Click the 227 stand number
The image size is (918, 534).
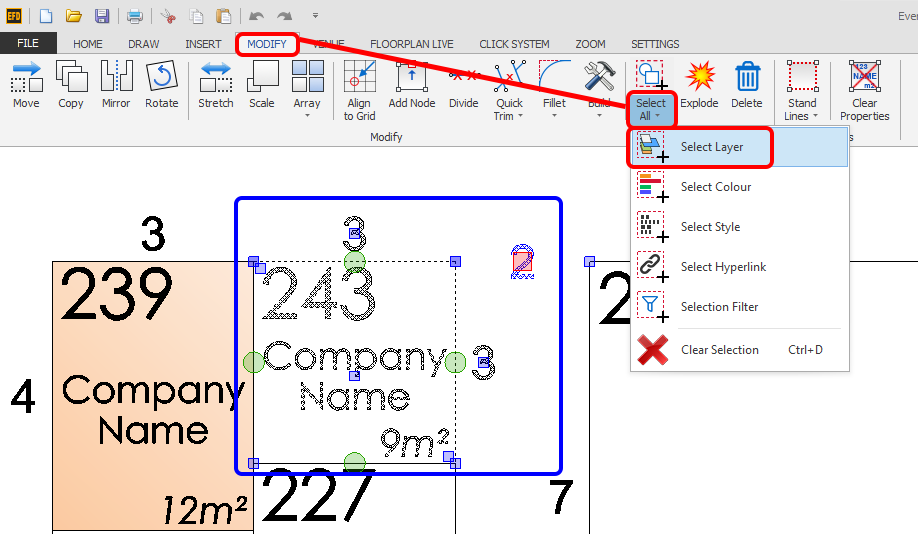(318, 496)
